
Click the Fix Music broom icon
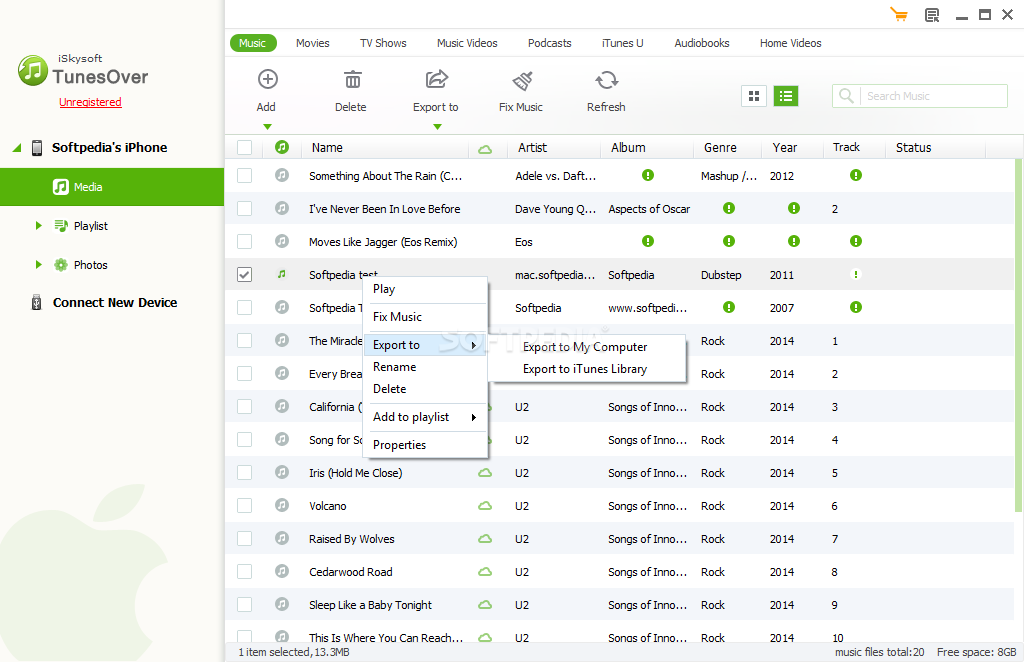click(522, 80)
